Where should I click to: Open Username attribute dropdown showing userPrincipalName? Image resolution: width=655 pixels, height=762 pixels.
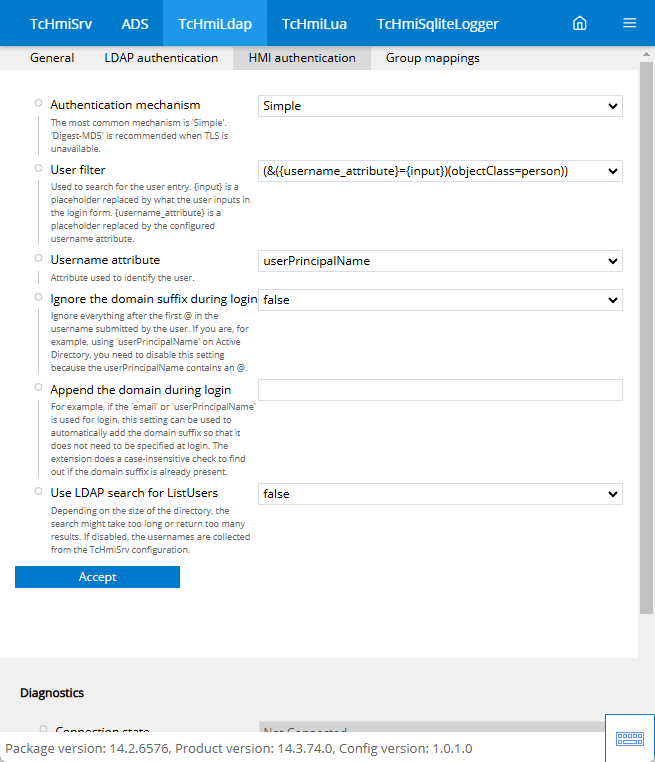coord(440,261)
